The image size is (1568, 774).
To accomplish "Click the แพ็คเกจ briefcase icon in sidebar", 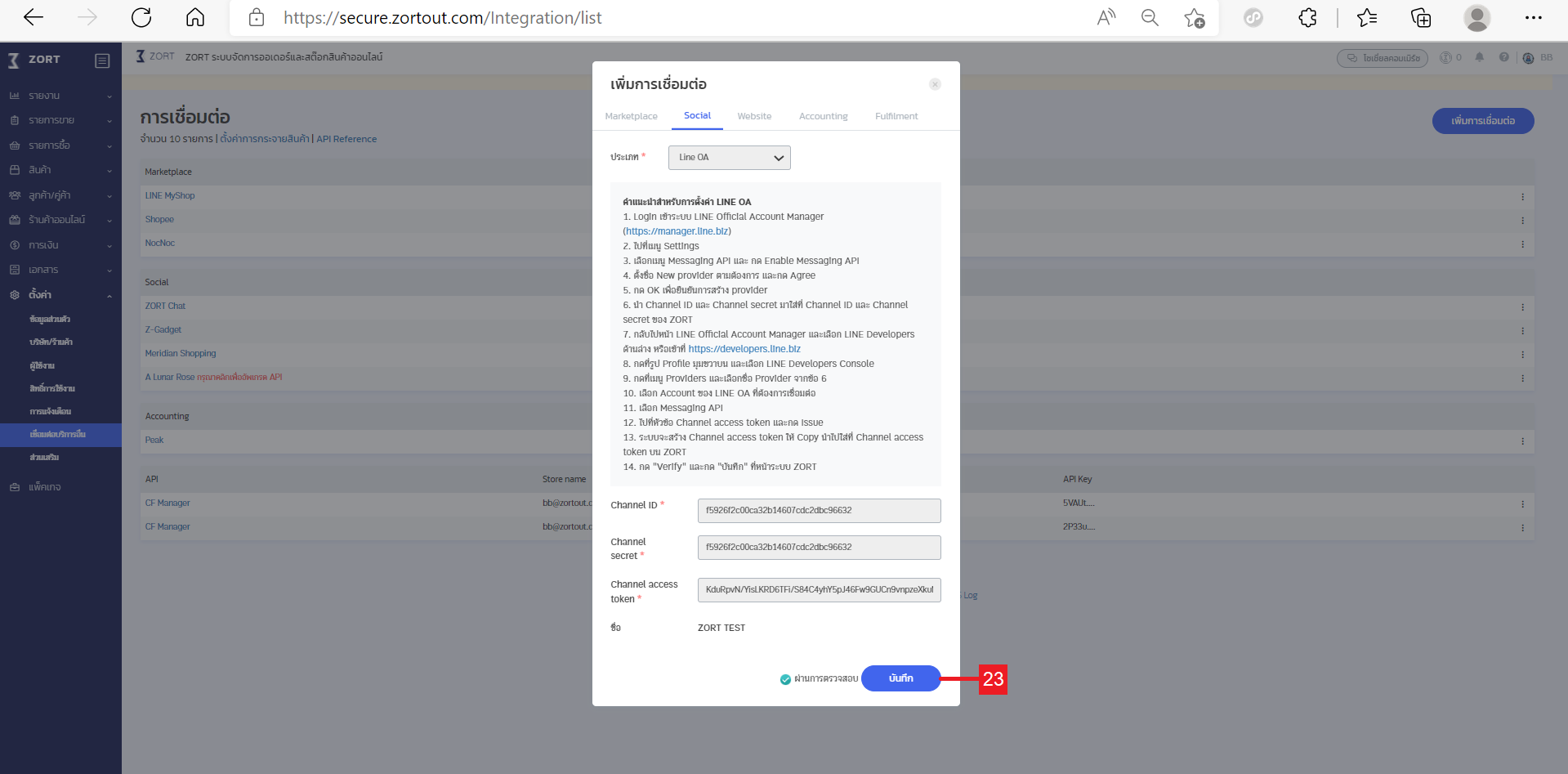I will pos(15,487).
